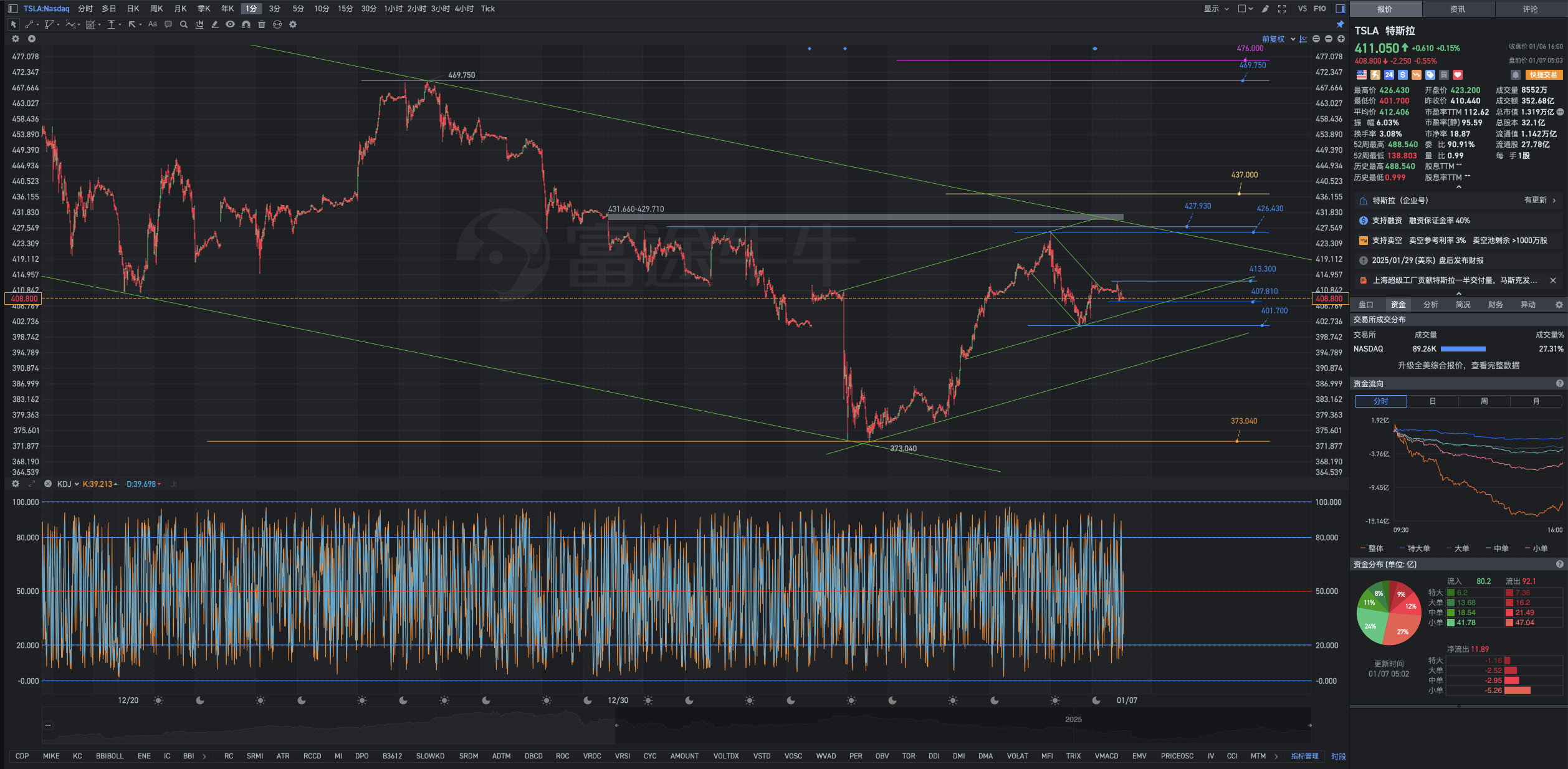
Task: Delete drawings with trash icon
Action: pyautogui.click(x=262, y=24)
